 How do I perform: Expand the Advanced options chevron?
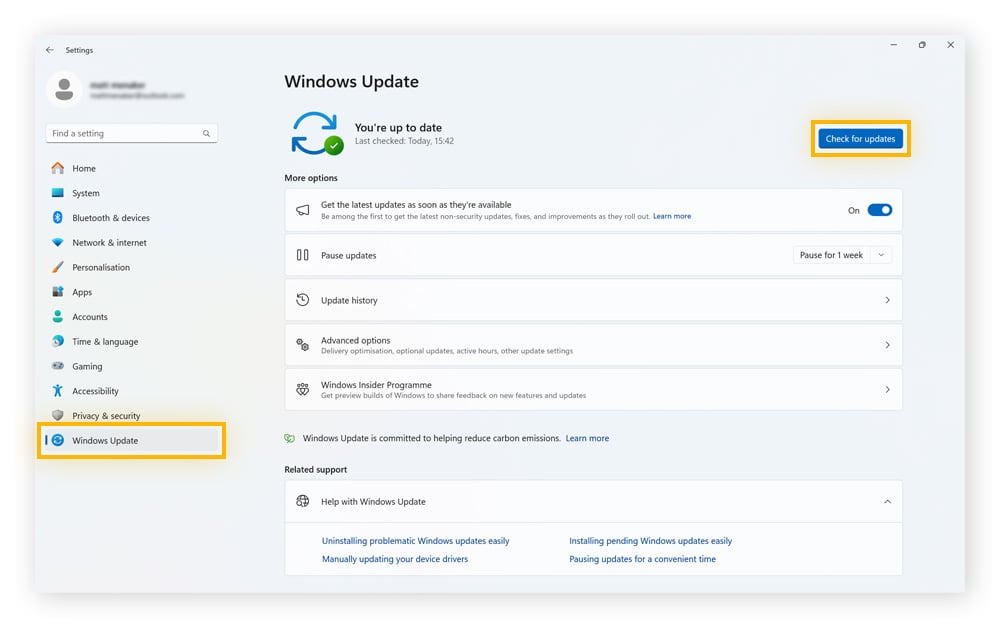click(887, 345)
